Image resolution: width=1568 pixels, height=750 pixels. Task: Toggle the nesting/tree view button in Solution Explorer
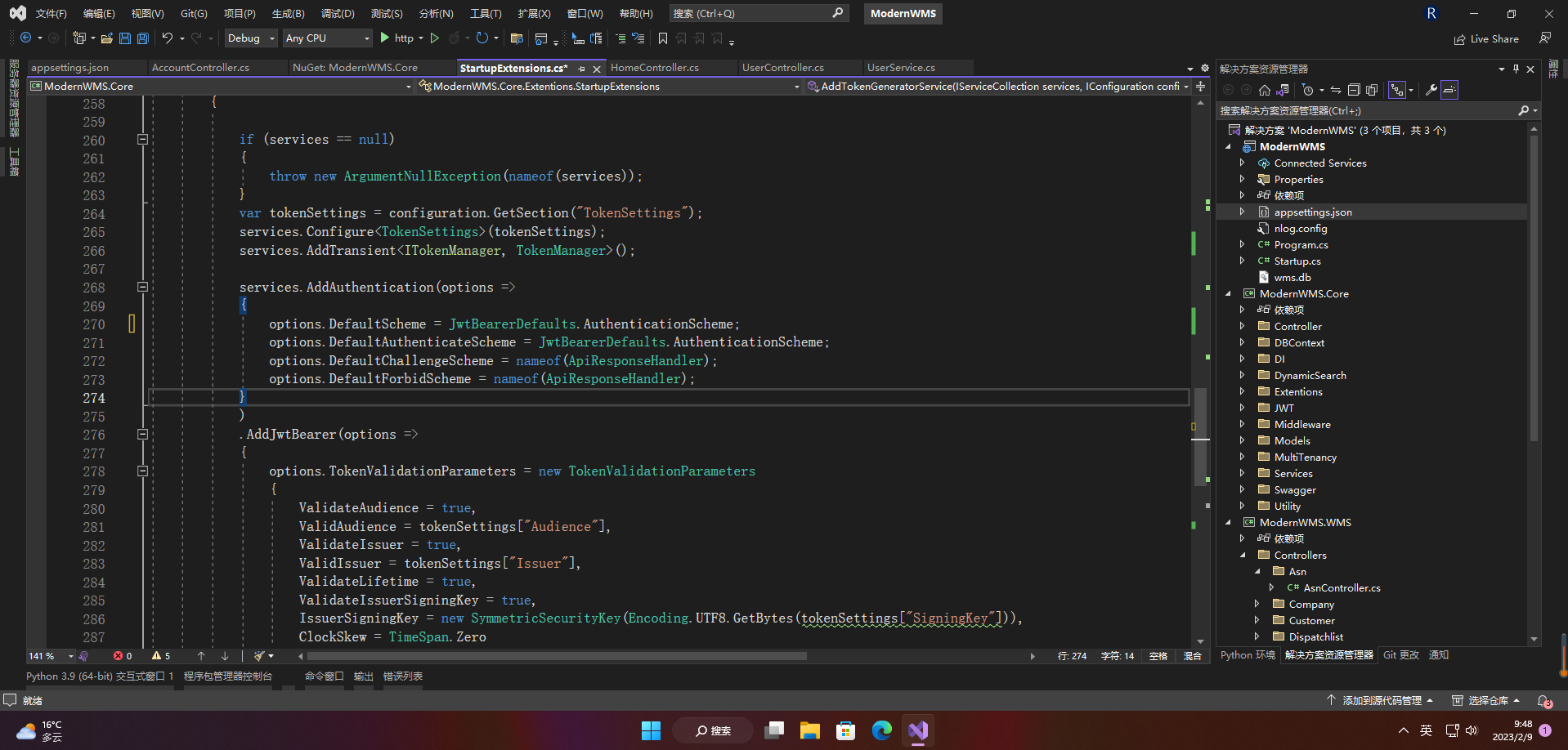tap(1397, 90)
